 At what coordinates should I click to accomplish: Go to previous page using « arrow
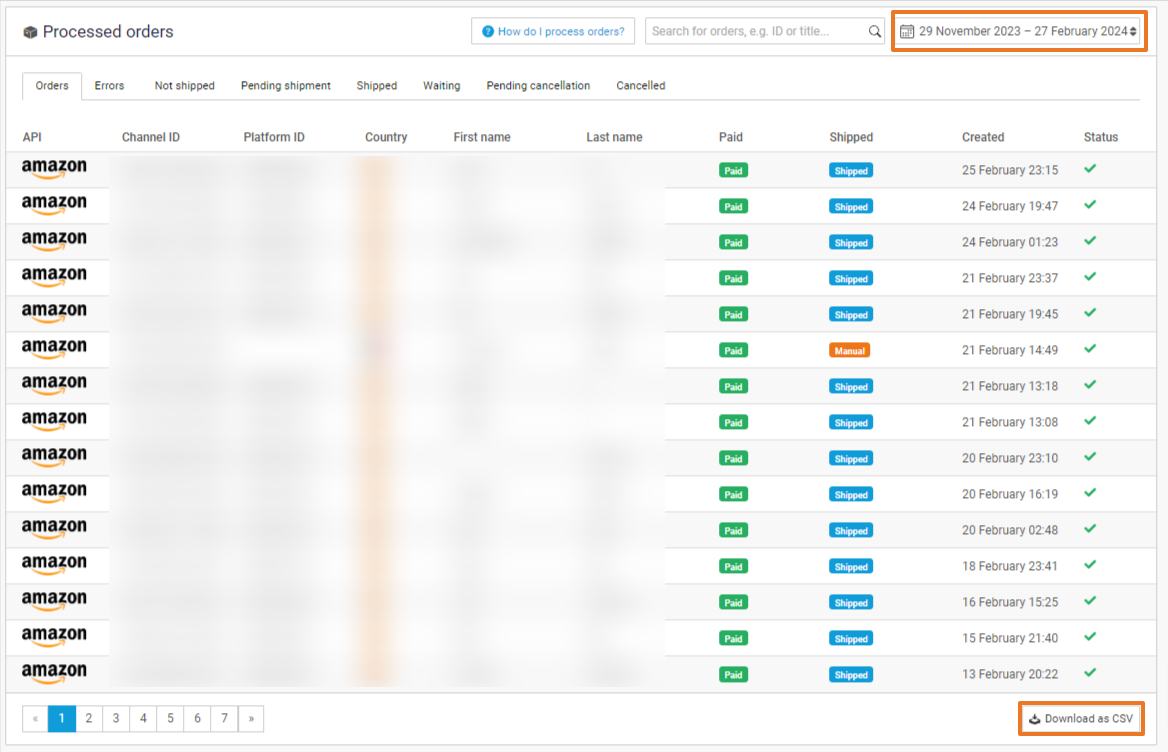35,718
